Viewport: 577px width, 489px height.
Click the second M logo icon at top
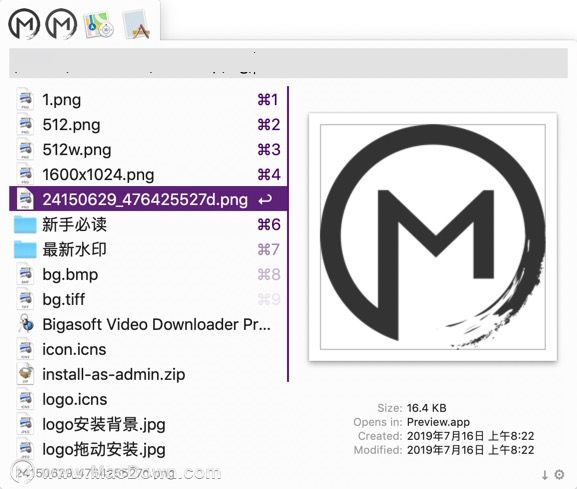pos(61,24)
